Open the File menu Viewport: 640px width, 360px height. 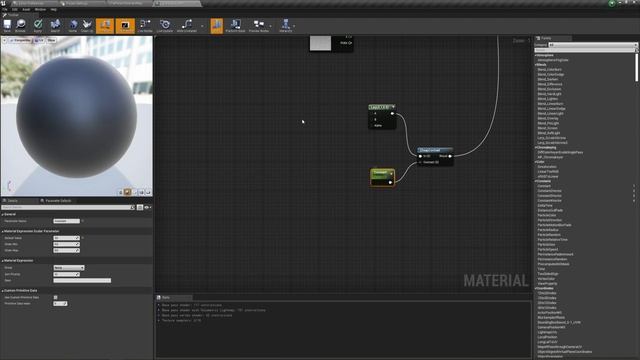(4, 9)
